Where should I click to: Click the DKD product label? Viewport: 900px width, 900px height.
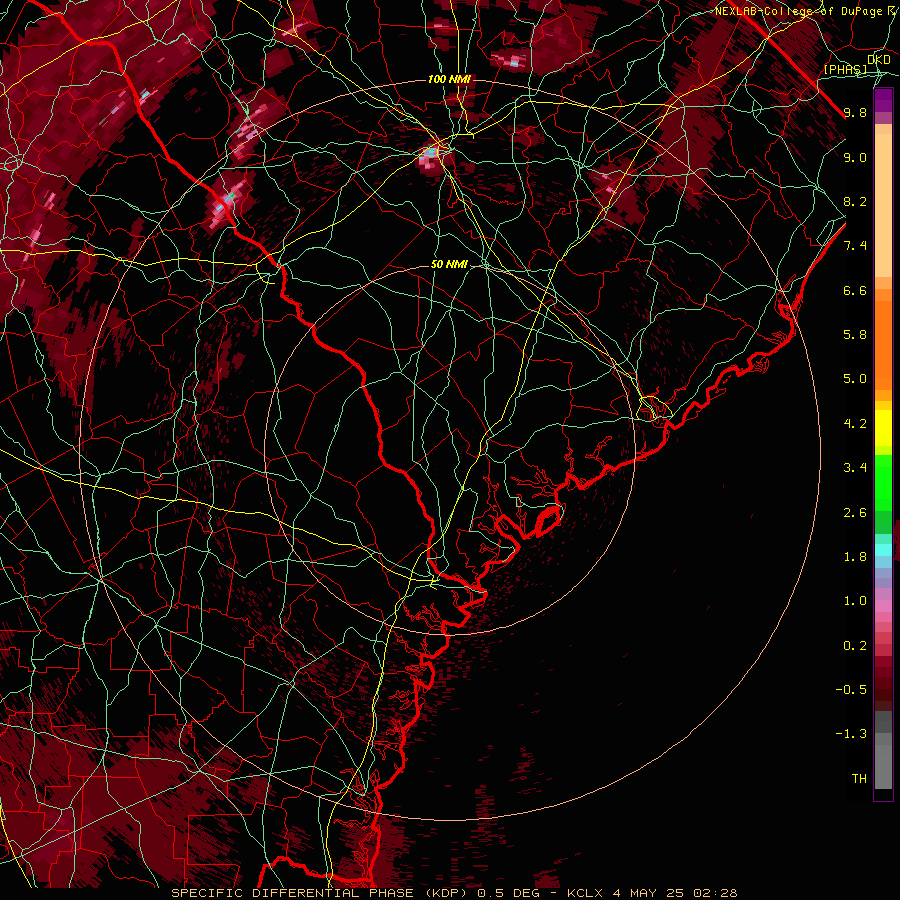(x=879, y=60)
